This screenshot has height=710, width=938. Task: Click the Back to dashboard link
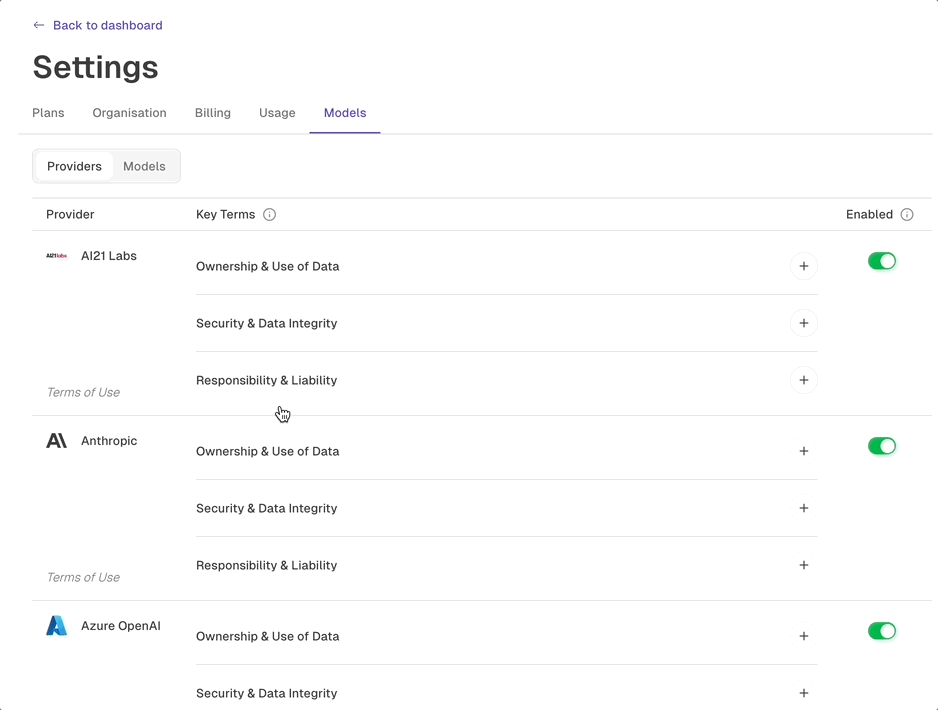107,25
